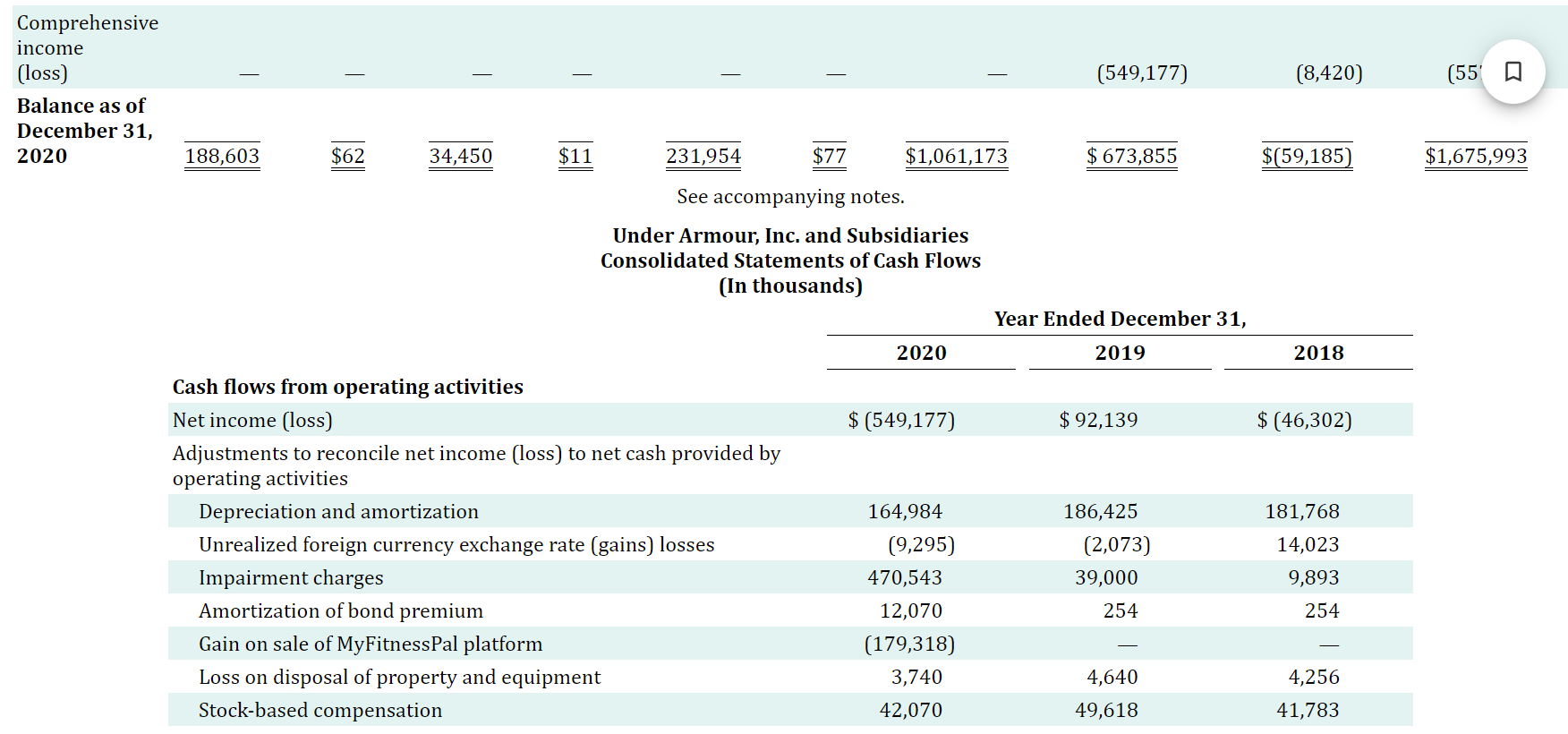Viewport: 1568px width, 734px height.
Task: Click 'Under Armour, Inc. and Subsidiaries' title
Action: click(x=790, y=235)
